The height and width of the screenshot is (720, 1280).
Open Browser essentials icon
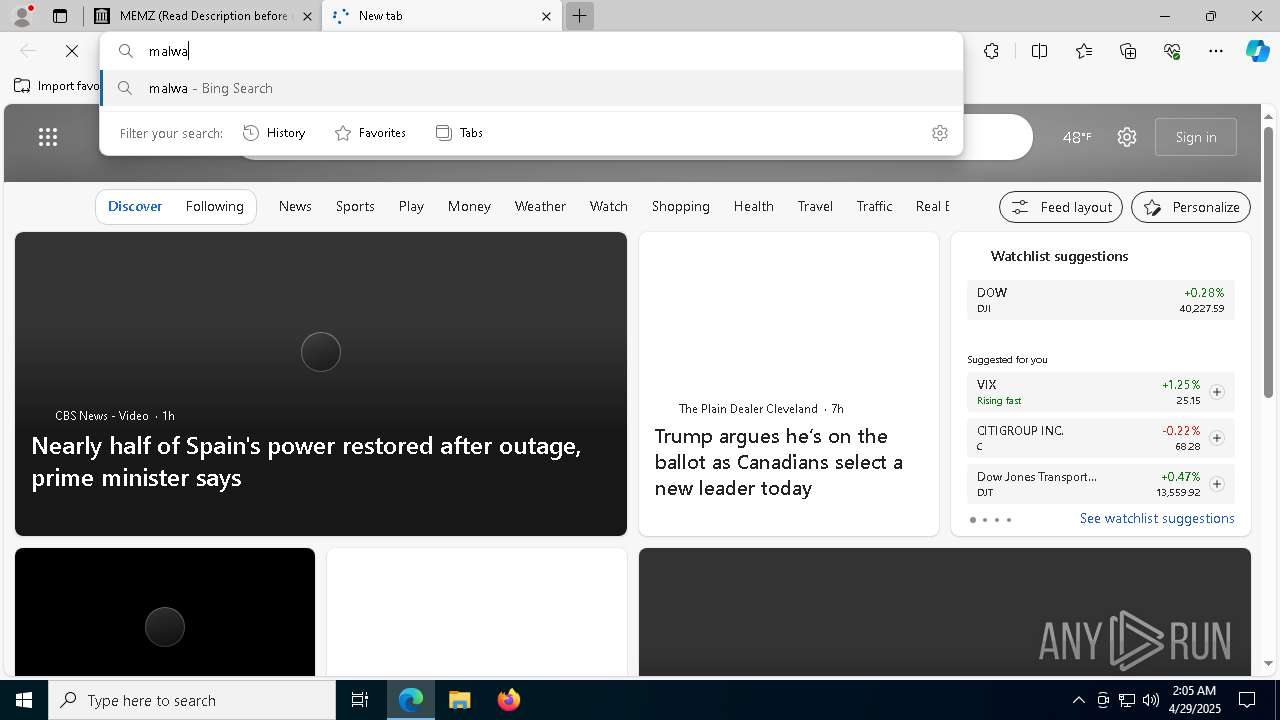click(x=1172, y=51)
